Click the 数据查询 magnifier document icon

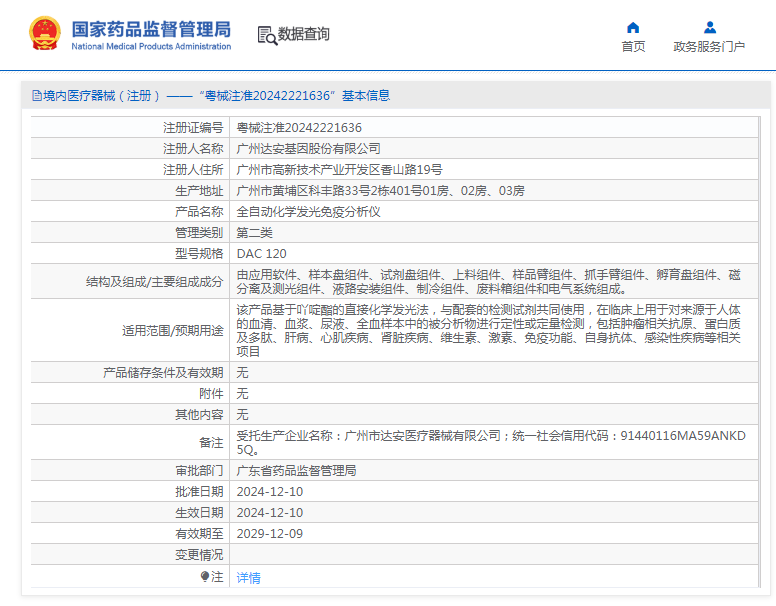click(267, 35)
